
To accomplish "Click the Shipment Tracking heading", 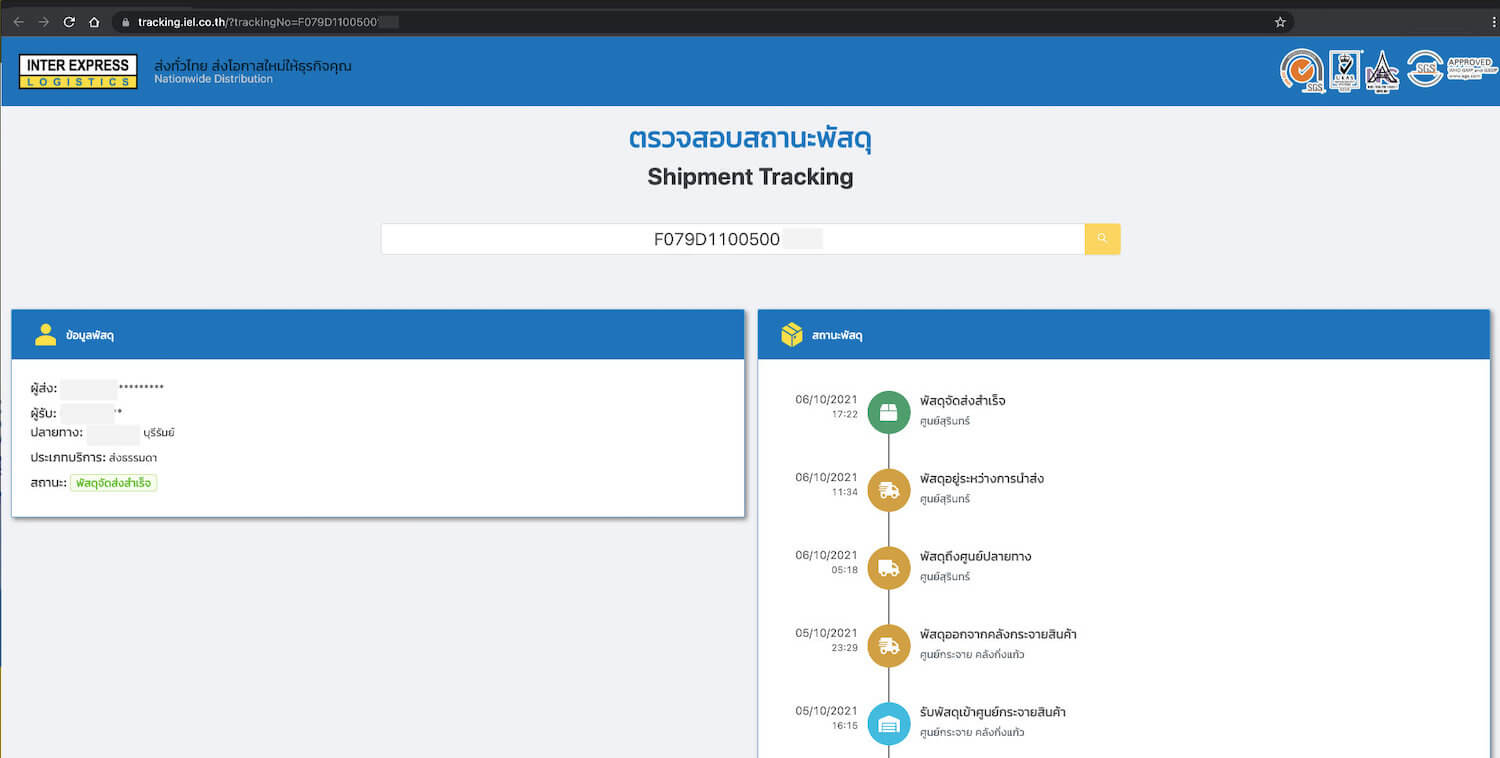I will pos(750,177).
